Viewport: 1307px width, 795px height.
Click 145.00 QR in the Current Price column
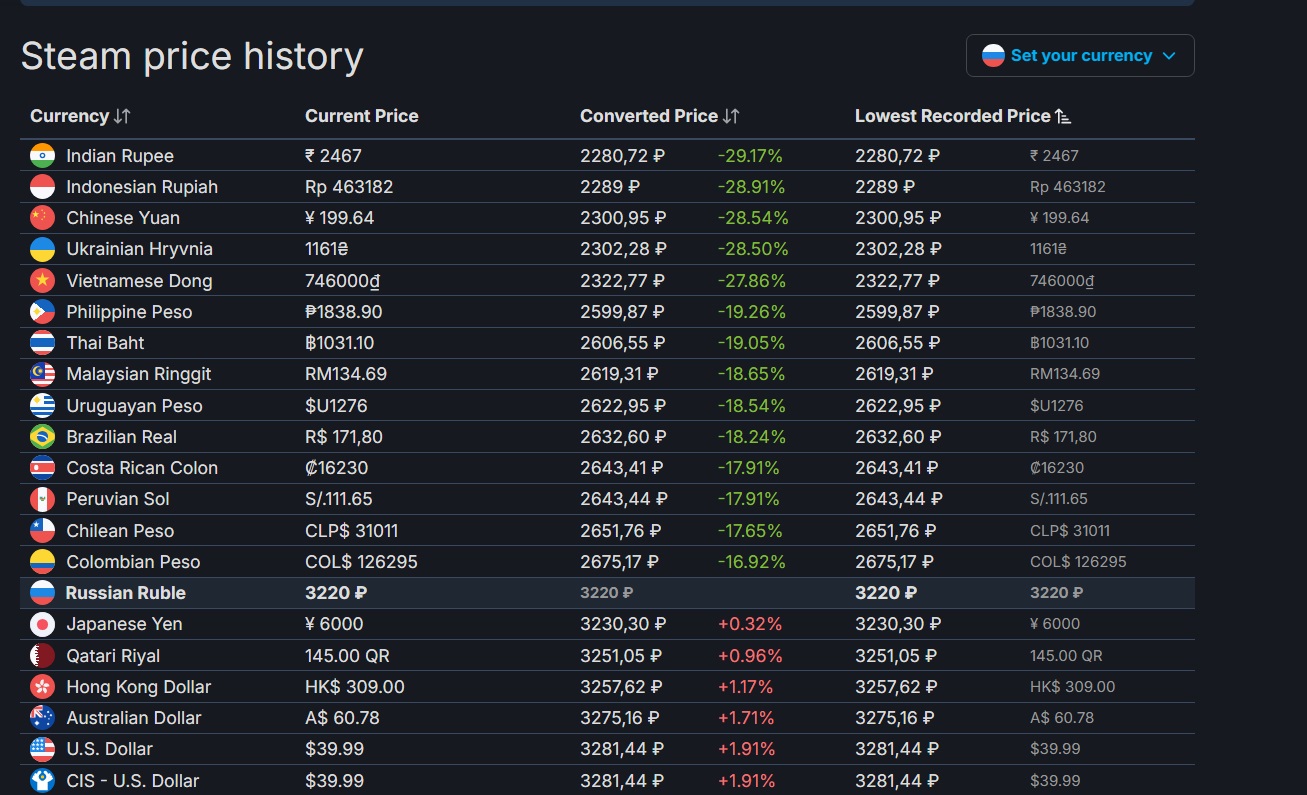pos(347,656)
